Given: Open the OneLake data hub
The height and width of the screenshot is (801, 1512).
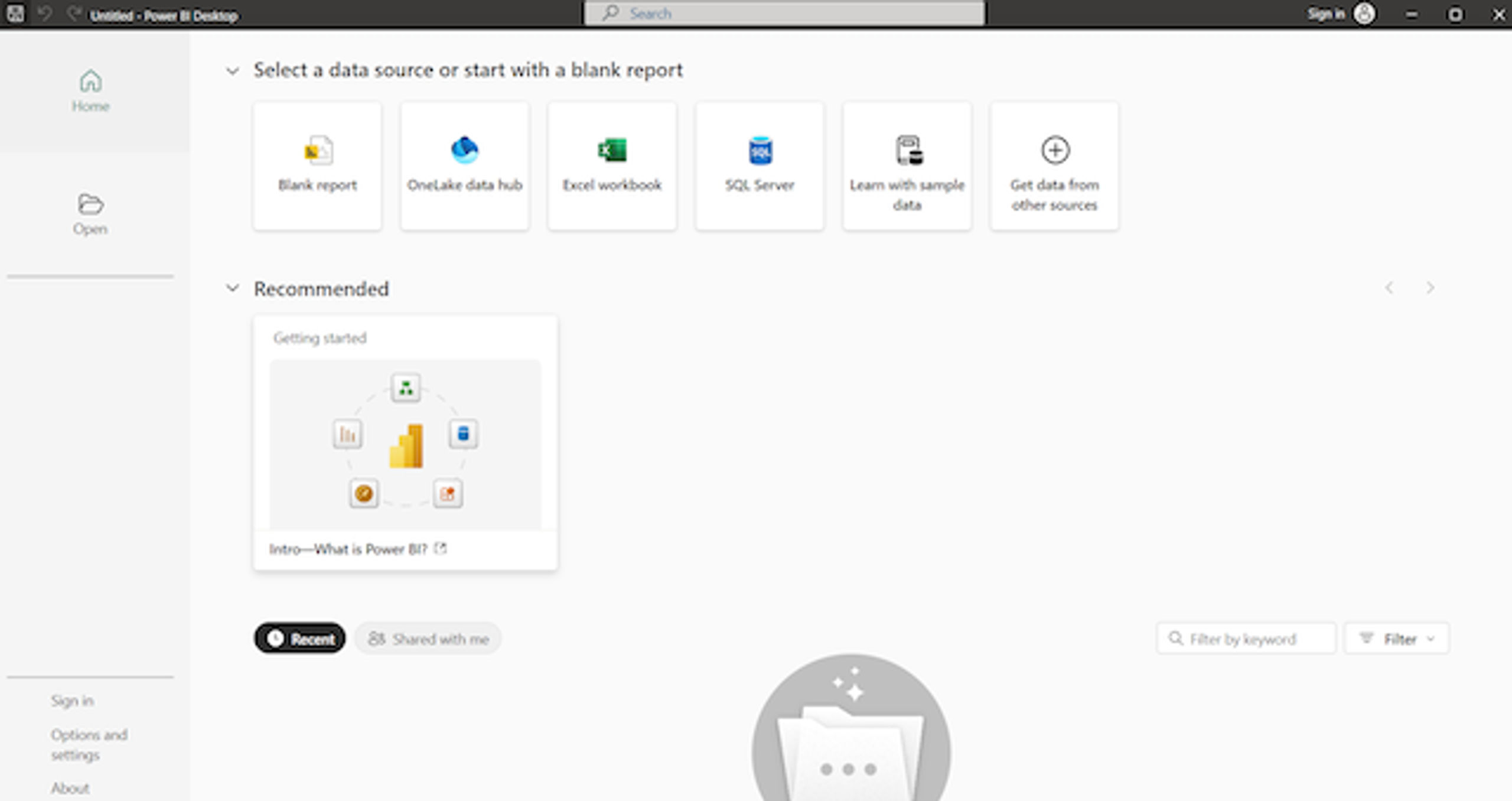Looking at the screenshot, I should [465, 165].
